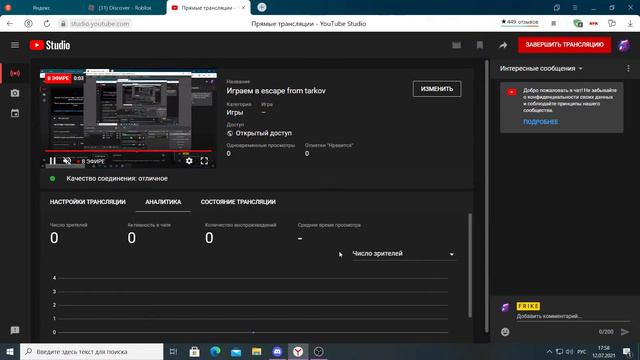Image resolution: width=640 pixels, height=360 pixels.
Task: Show hidden tray icons chevron
Action: click(x=549, y=351)
